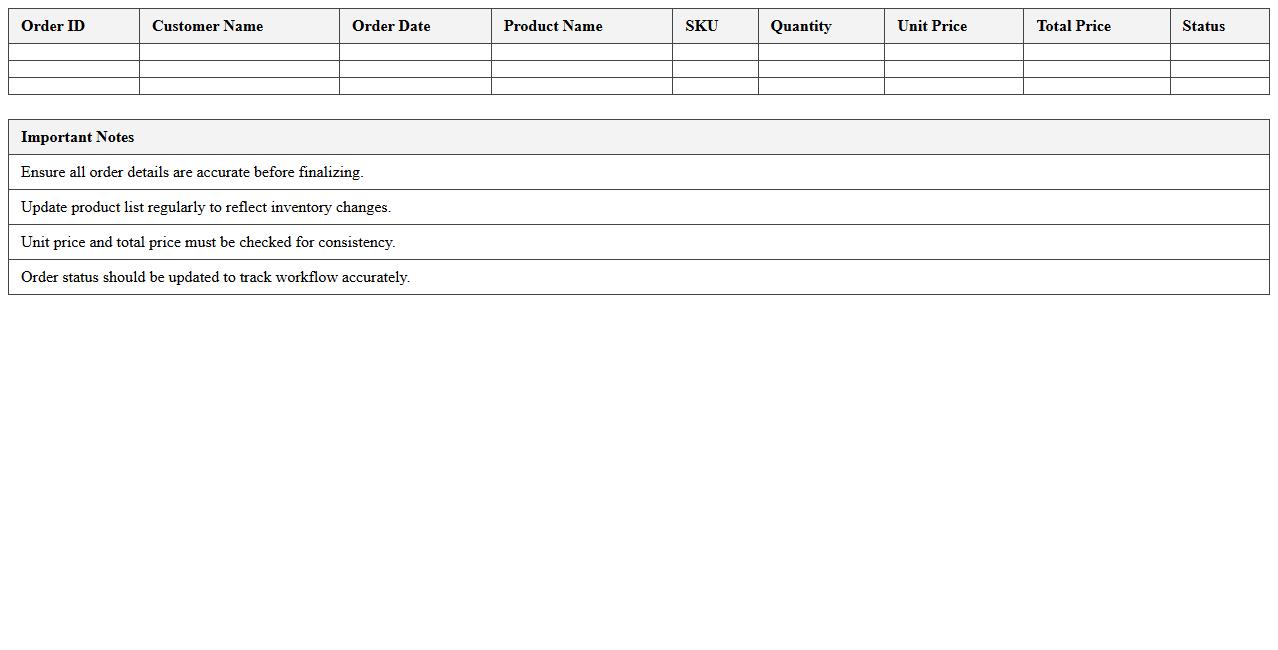The image size is (1278, 650).
Task: Click last empty row cell under Total Price
Action: point(1096,86)
